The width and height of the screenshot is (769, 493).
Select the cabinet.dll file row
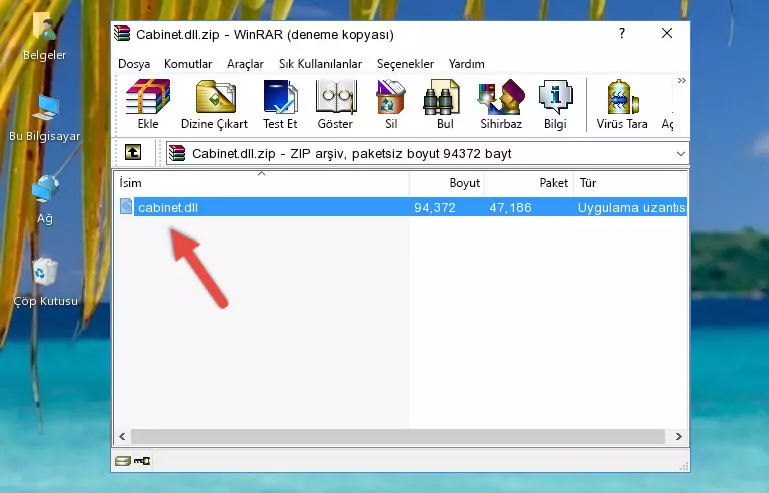402,208
